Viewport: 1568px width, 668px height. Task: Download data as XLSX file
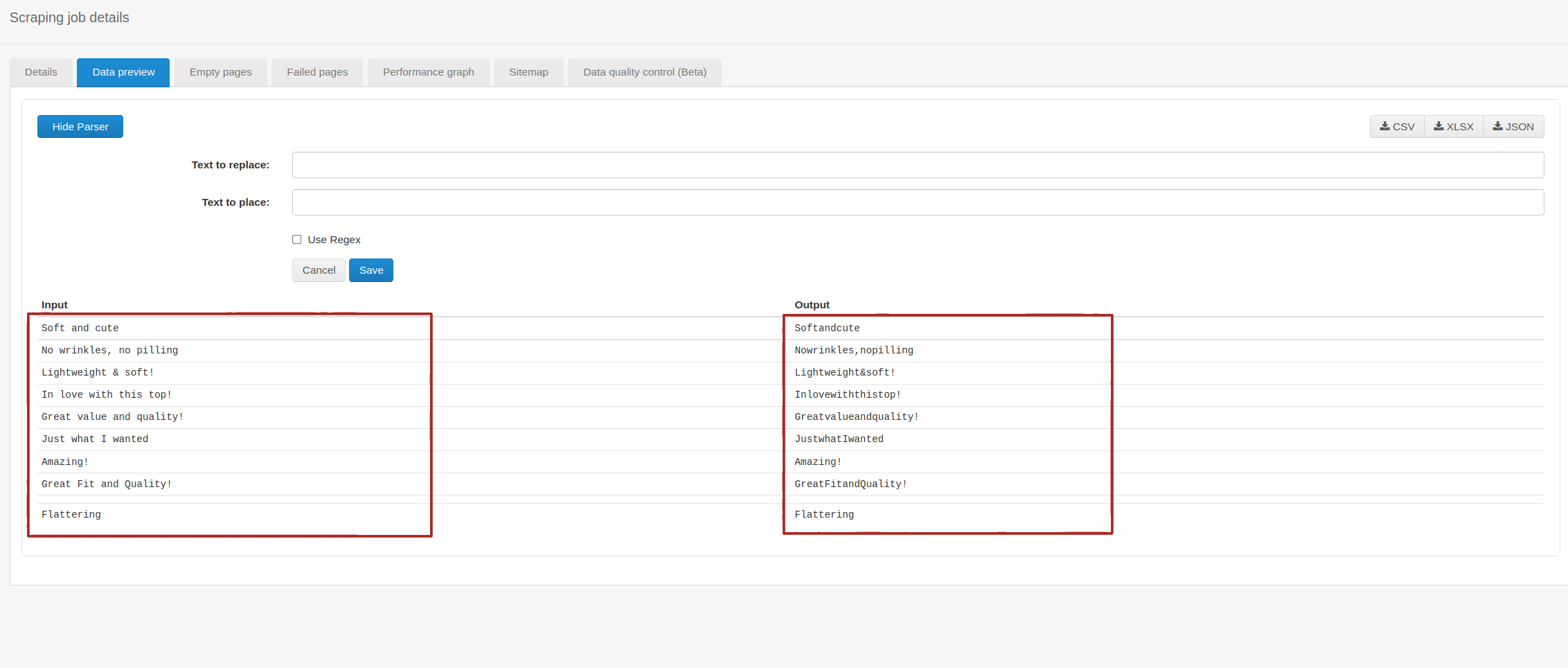pos(1453,127)
